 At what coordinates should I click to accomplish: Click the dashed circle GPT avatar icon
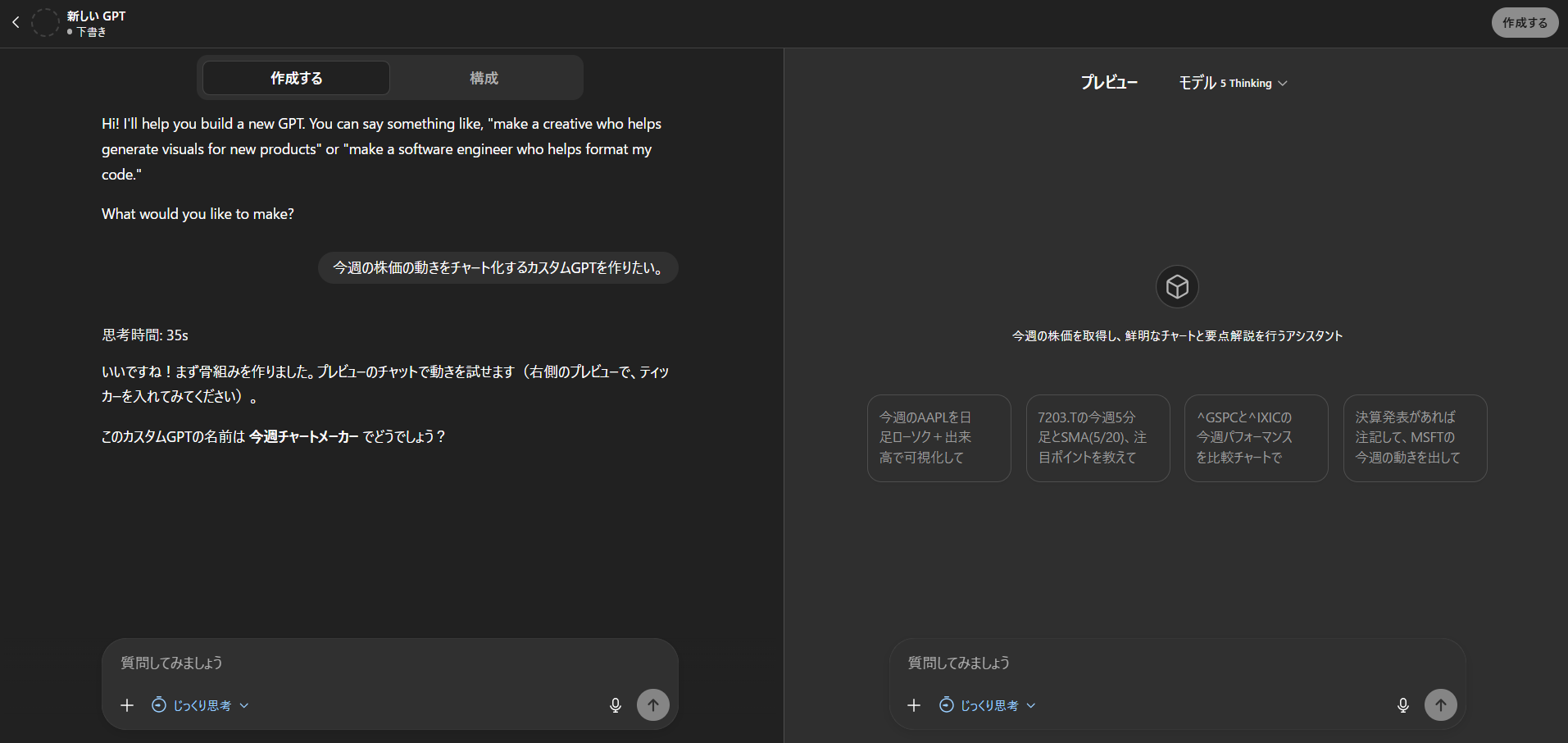(x=45, y=23)
